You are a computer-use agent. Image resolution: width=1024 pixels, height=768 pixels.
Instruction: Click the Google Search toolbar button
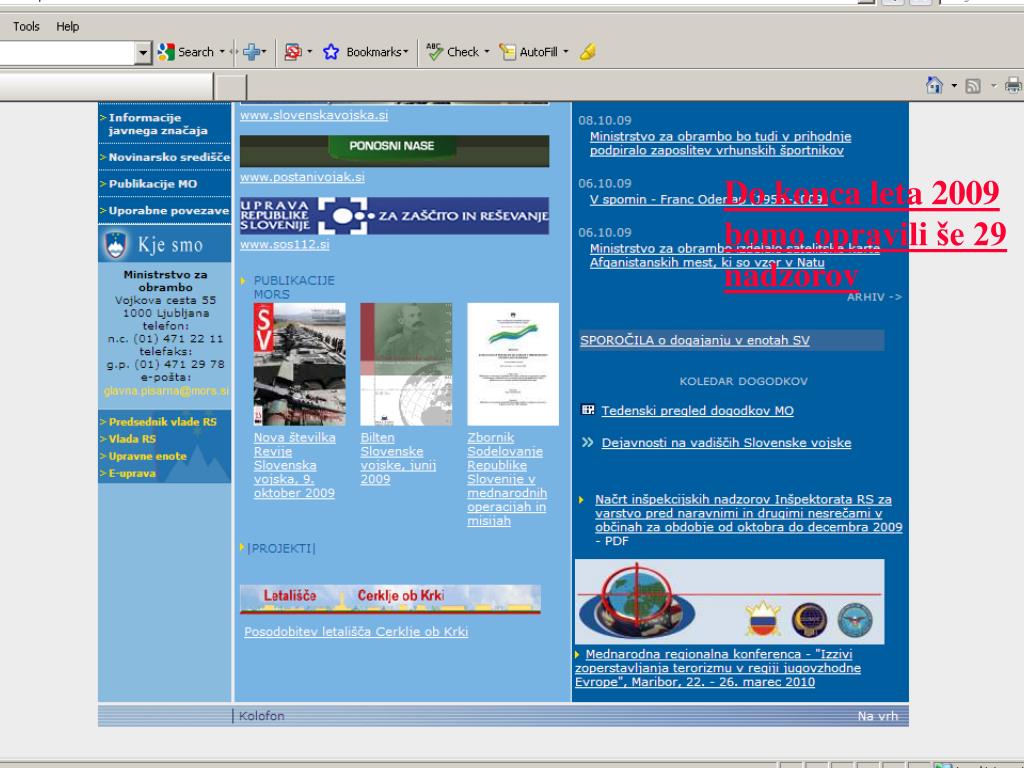[x=185, y=52]
